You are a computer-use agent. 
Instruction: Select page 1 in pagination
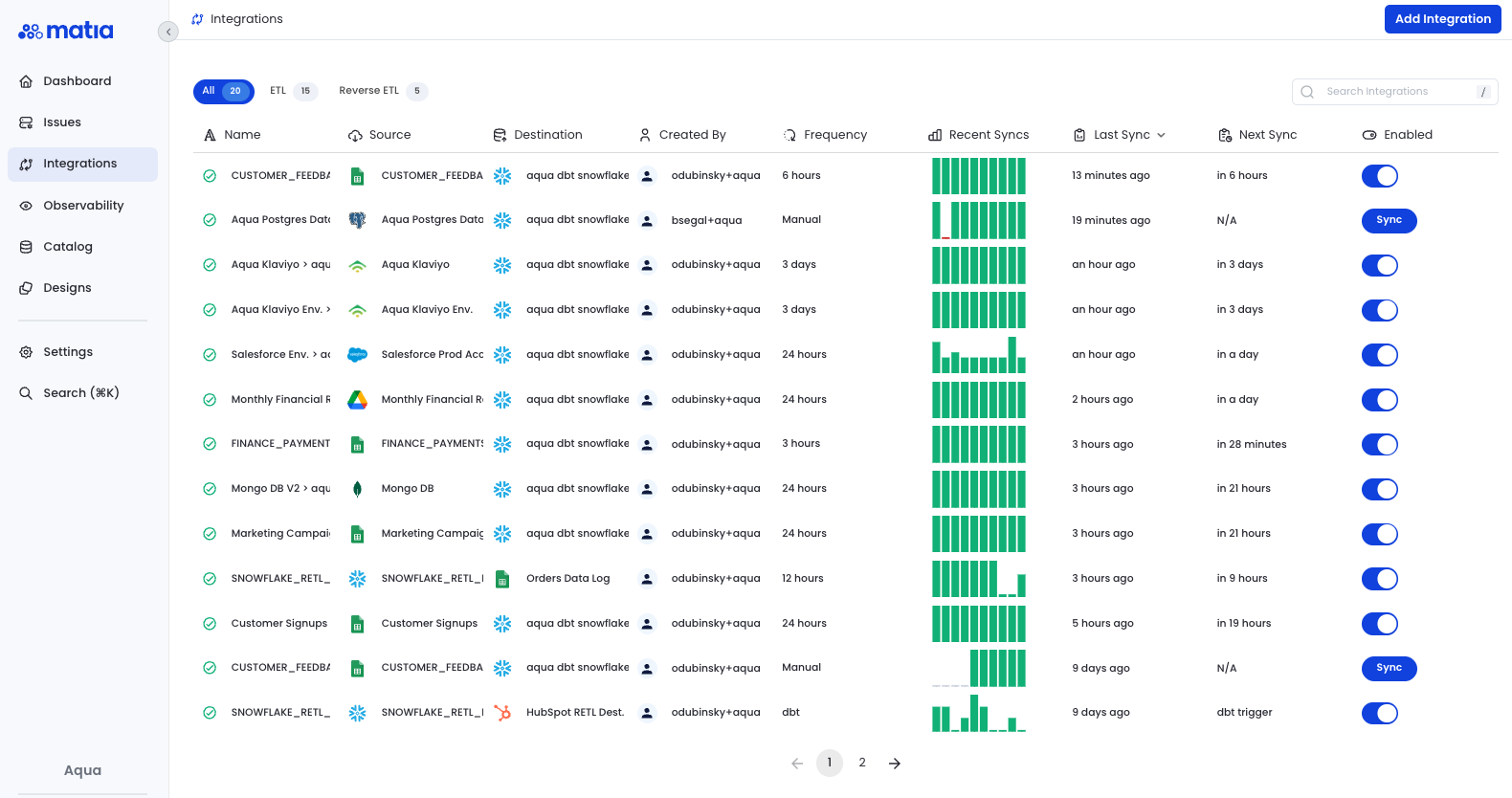pos(830,763)
